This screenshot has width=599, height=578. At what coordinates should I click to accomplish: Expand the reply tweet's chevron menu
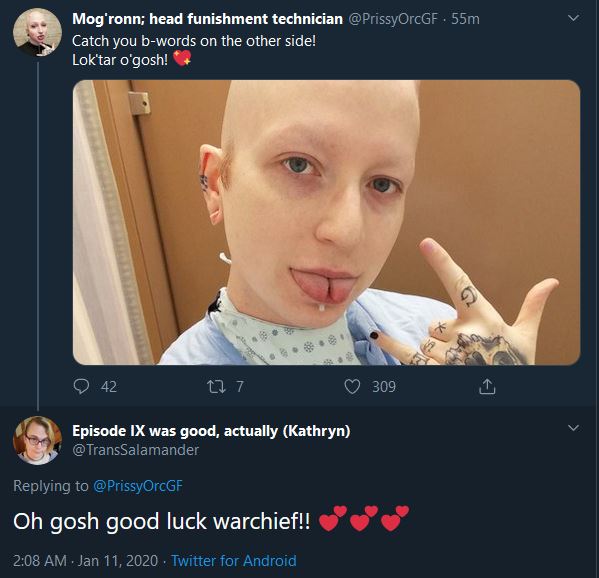coord(574,428)
